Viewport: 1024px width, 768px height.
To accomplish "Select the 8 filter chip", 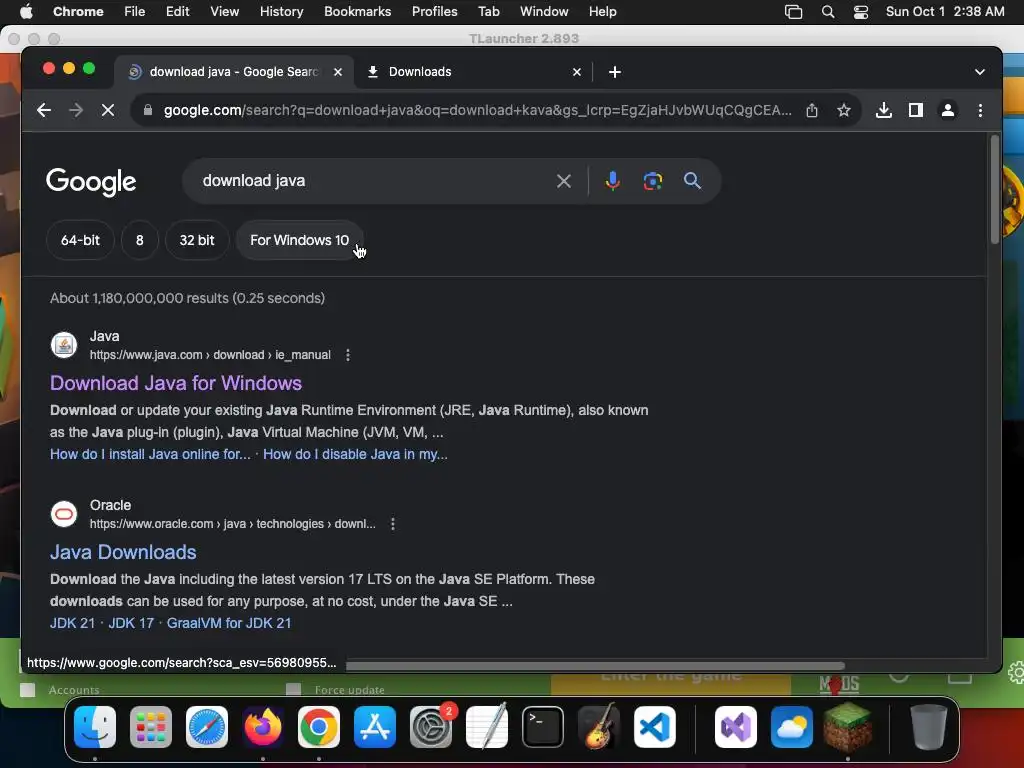I will pos(139,240).
